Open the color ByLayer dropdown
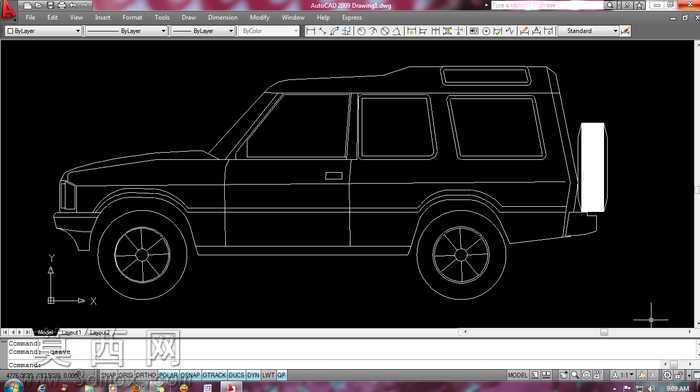The image size is (700, 392). tap(43, 31)
